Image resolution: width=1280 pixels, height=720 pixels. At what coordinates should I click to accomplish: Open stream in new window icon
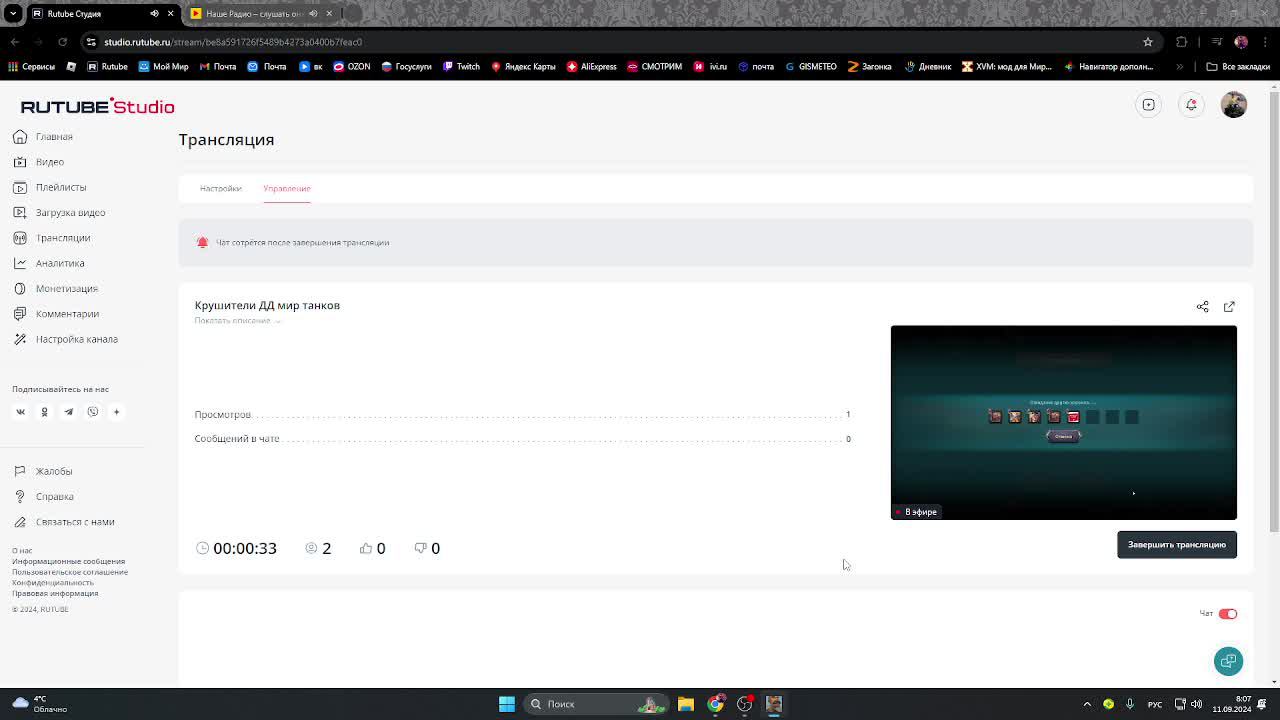coord(1229,307)
